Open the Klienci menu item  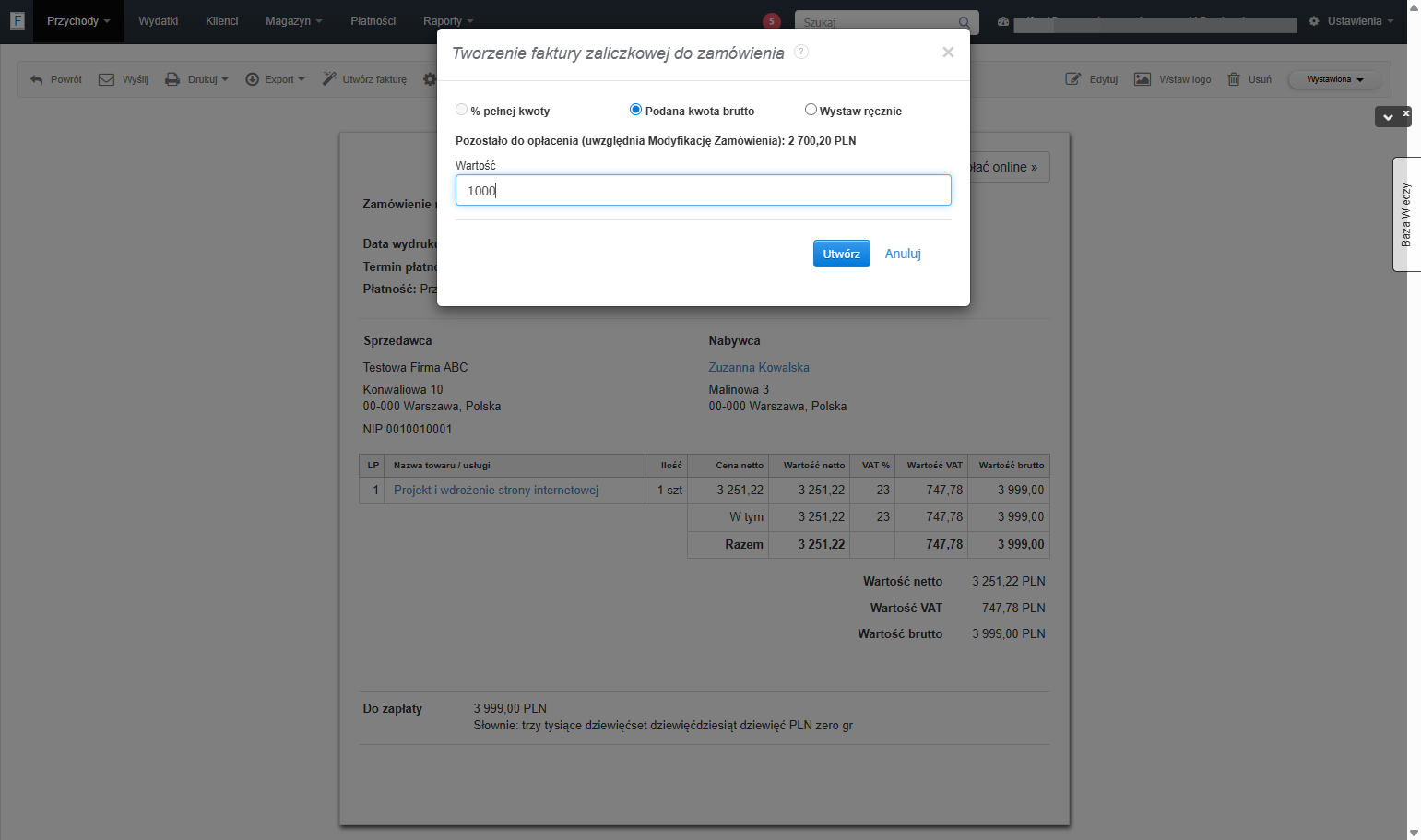pos(222,21)
